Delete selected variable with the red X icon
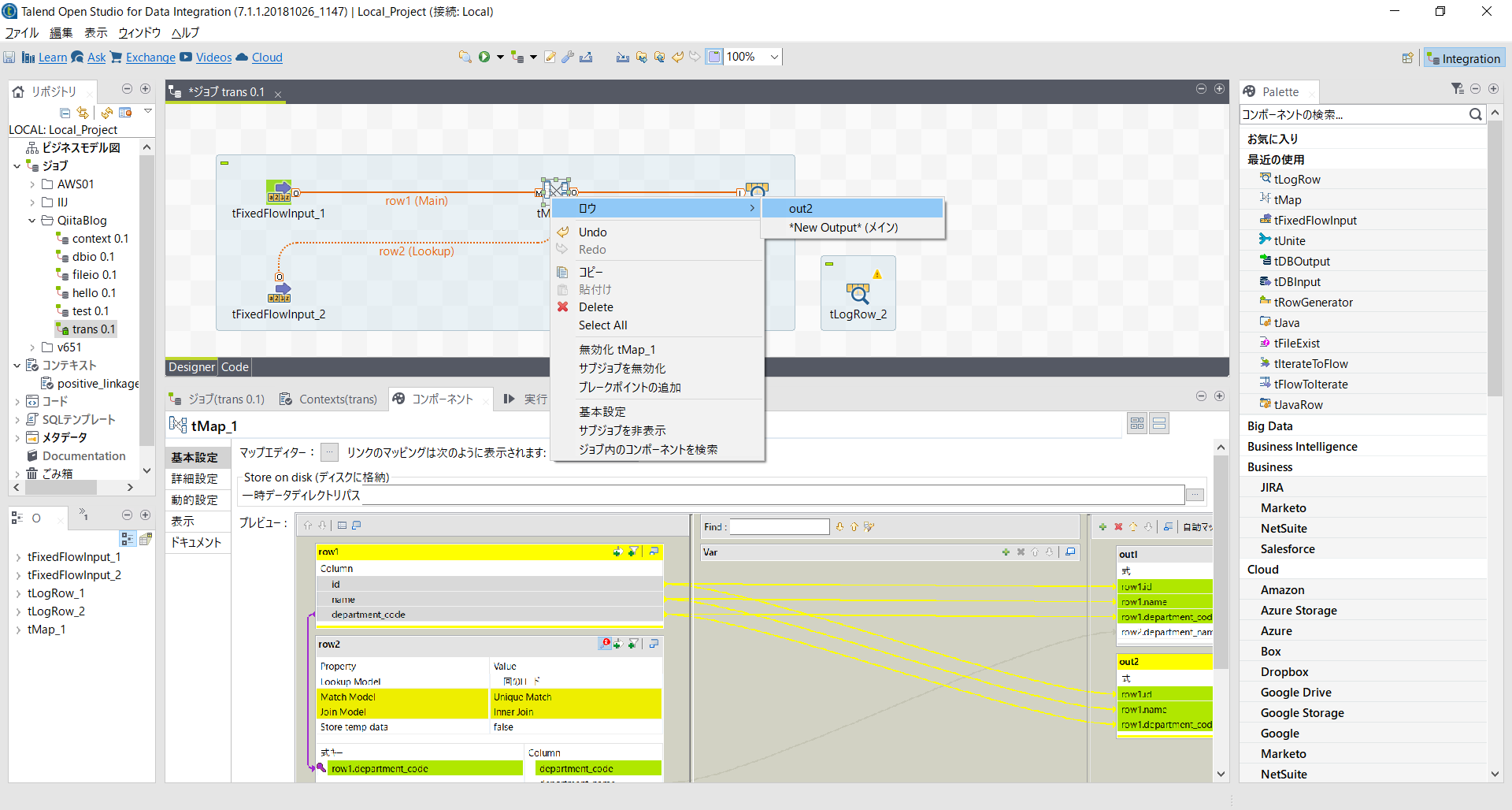1512x810 pixels. pos(1021,552)
